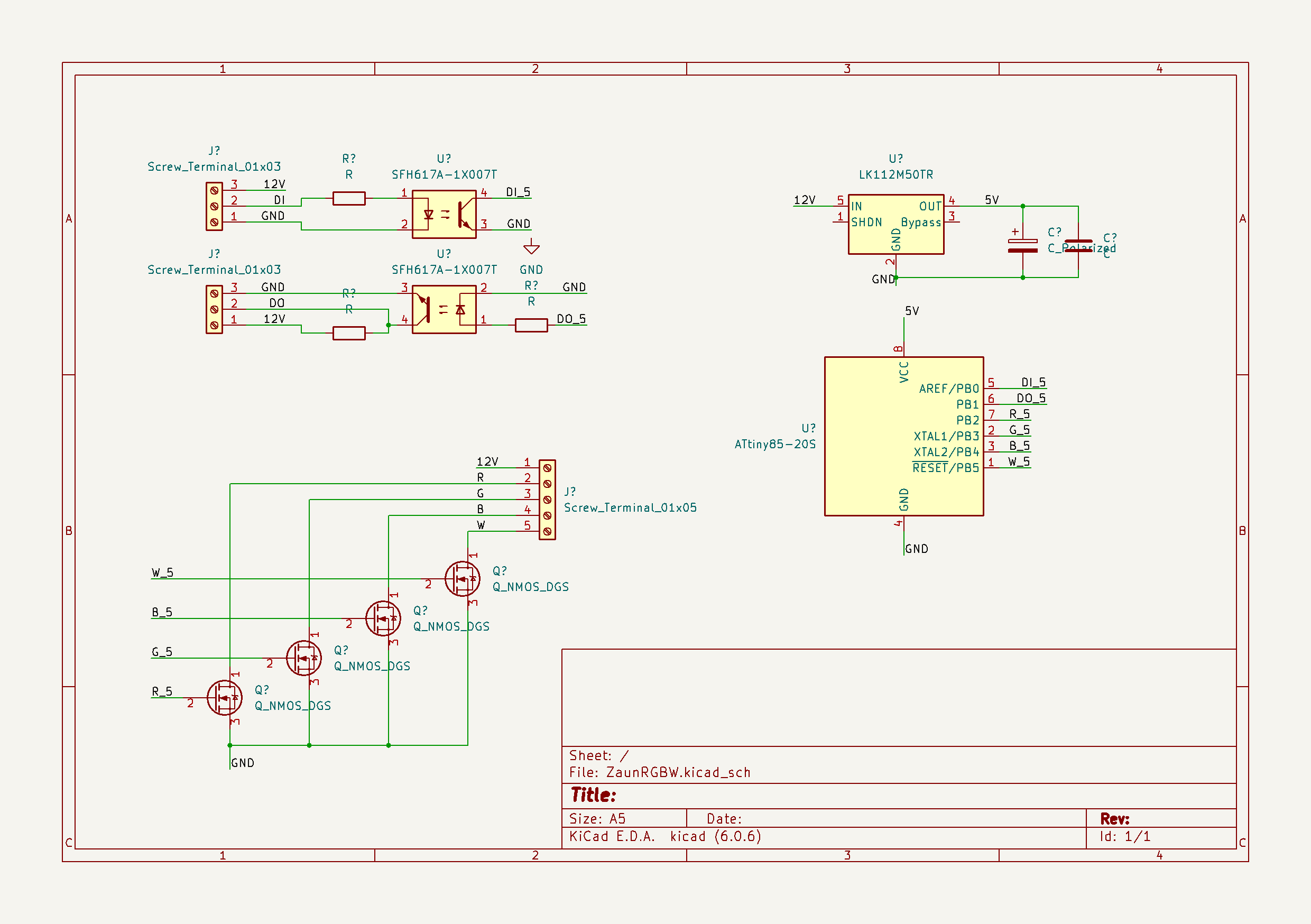Select the non-polarized capacitor right of C_Polarized
Image resolution: width=1311 pixels, height=924 pixels.
point(1078,246)
